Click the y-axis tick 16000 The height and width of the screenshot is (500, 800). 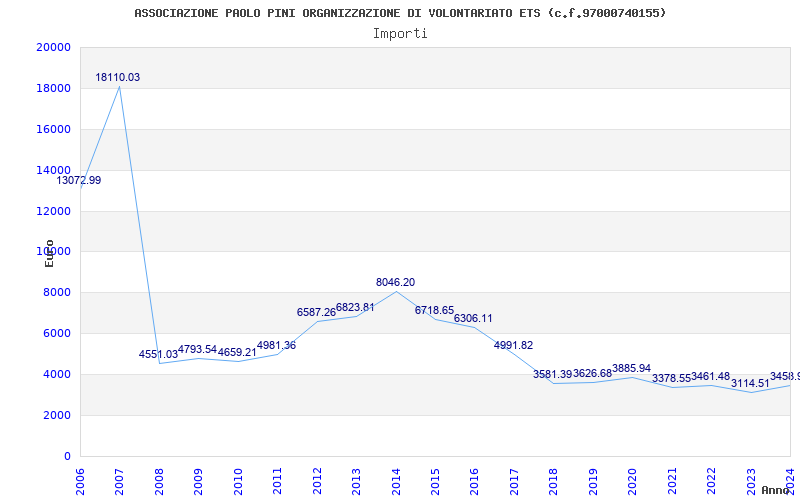(x=54, y=129)
